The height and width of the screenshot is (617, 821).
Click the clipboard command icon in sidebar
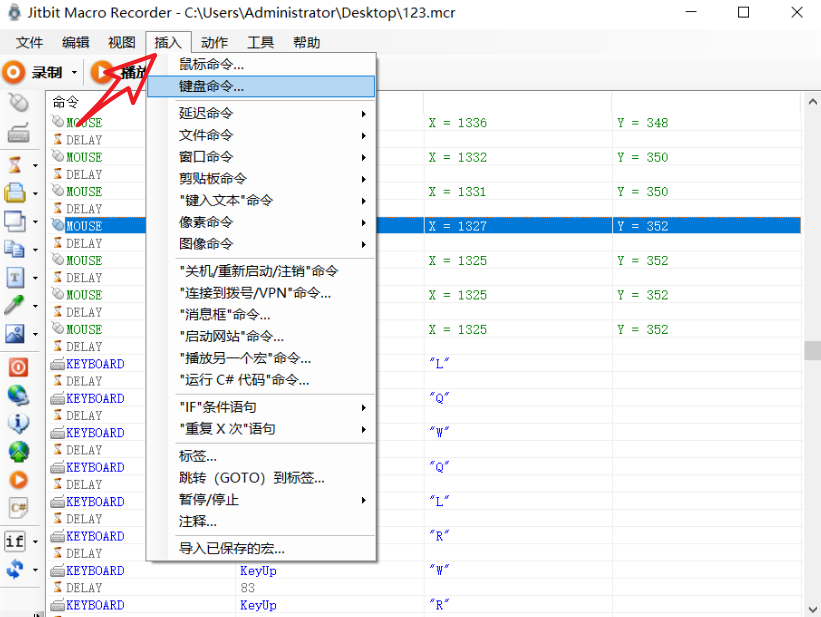pos(15,249)
